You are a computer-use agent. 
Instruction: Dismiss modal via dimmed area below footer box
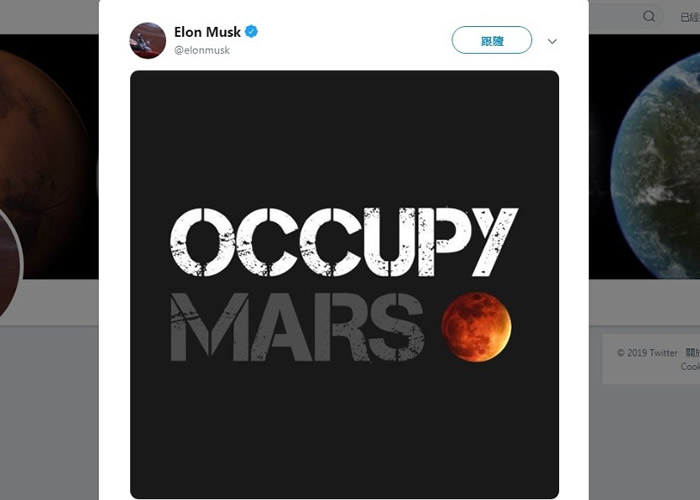[644, 442]
